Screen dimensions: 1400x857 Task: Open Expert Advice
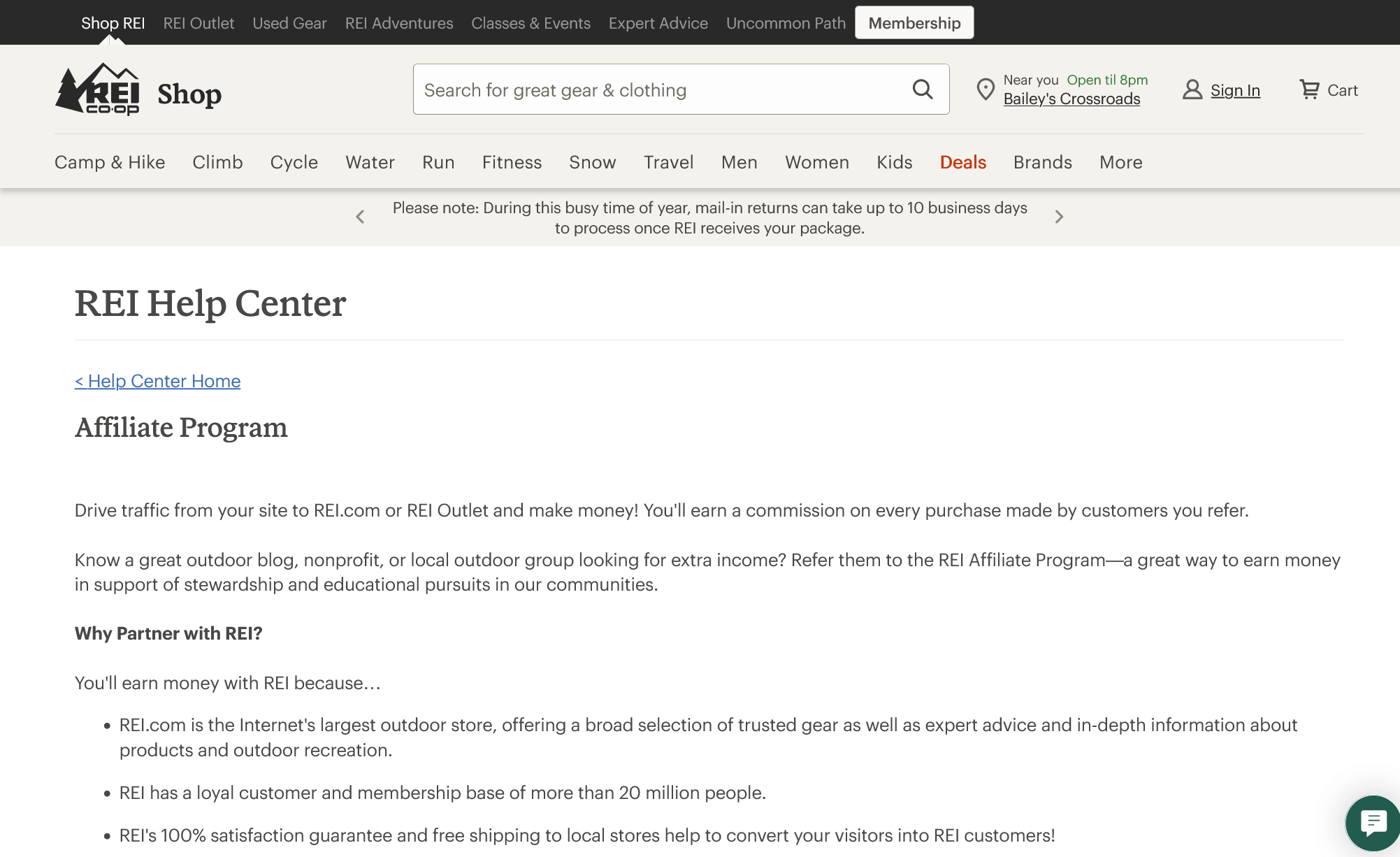658,23
